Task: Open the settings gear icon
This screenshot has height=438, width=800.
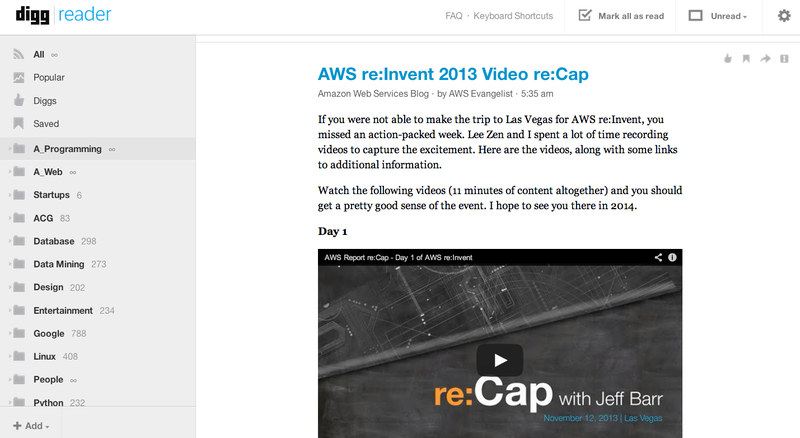Action: click(x=784, y=16)
